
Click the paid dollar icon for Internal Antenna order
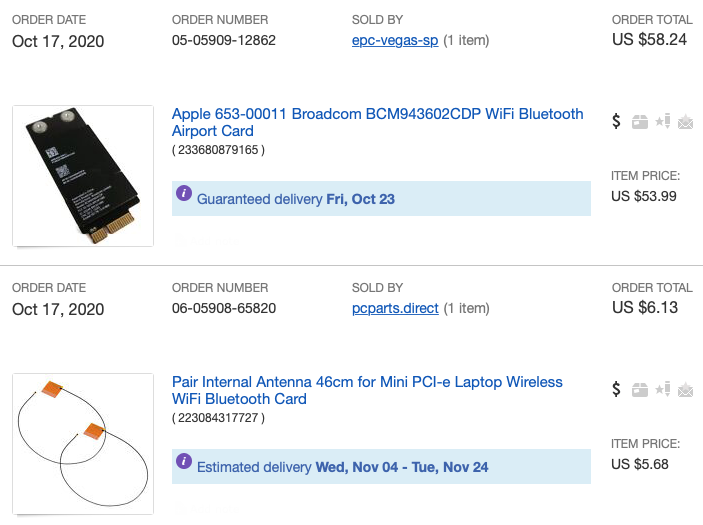[616, 389]
